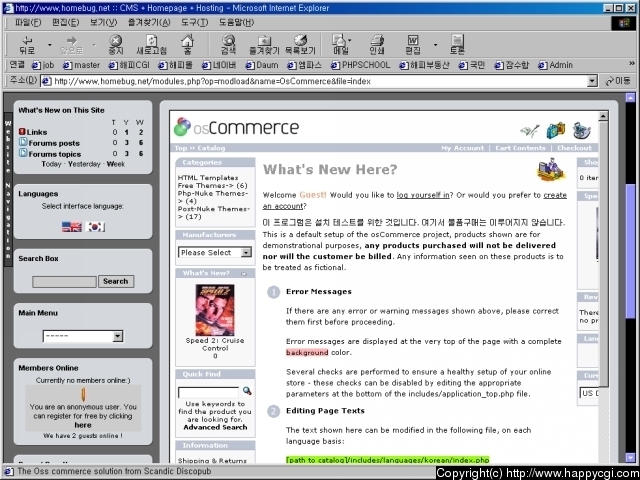This screenshot has height=480, width=640.
Task: Click the Catalog breadcrumb link
Action: (x=211, y=148)
